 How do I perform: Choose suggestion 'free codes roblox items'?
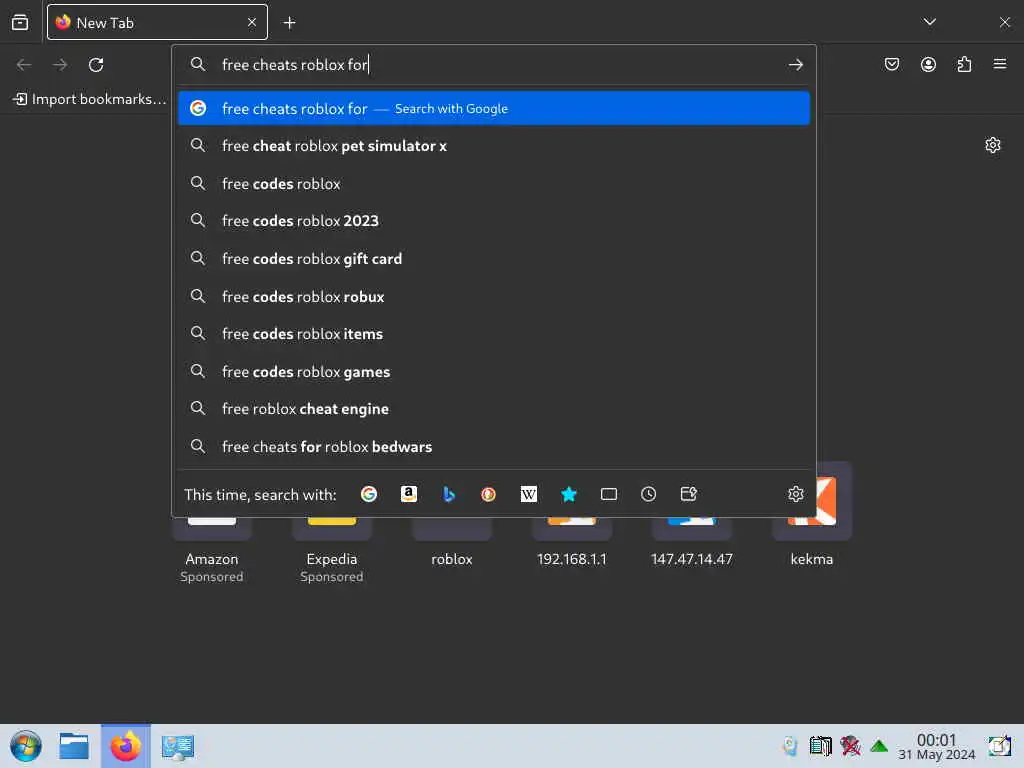(x=494, y=334)
